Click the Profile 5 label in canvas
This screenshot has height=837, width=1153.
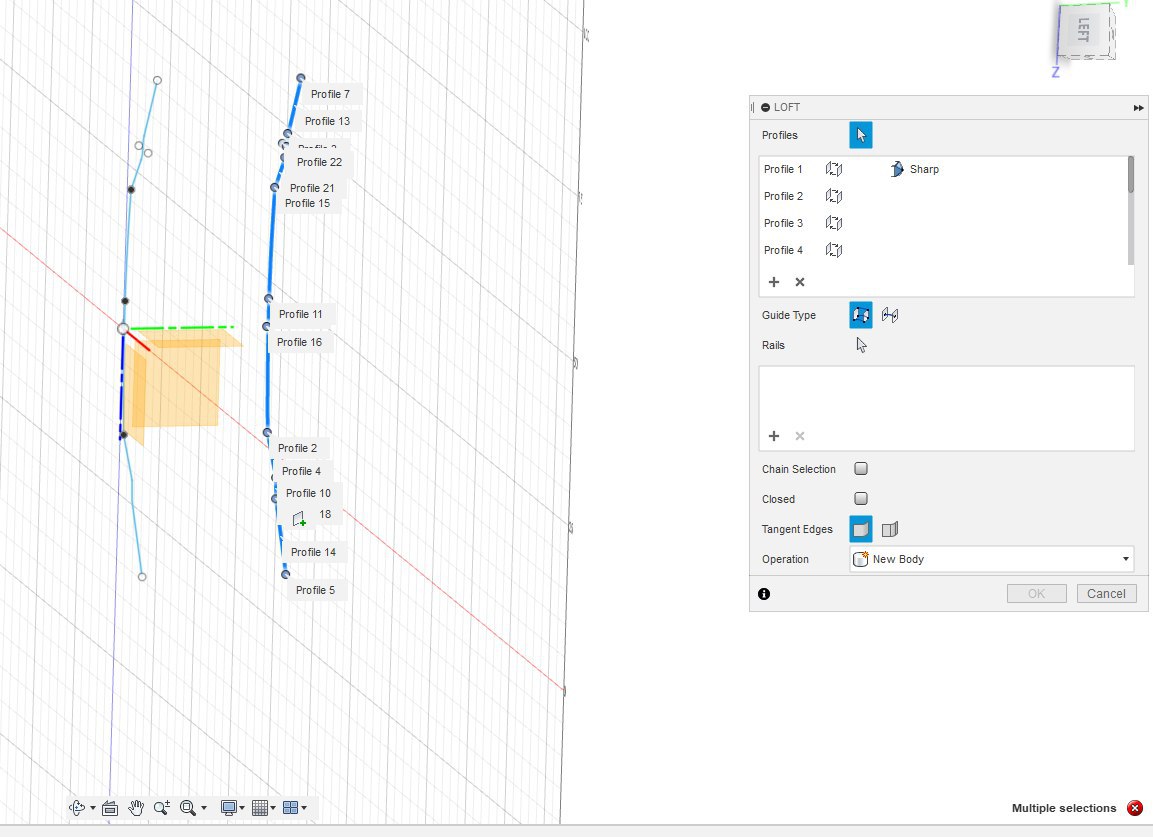pyautogui.click(x=315, y=590)
